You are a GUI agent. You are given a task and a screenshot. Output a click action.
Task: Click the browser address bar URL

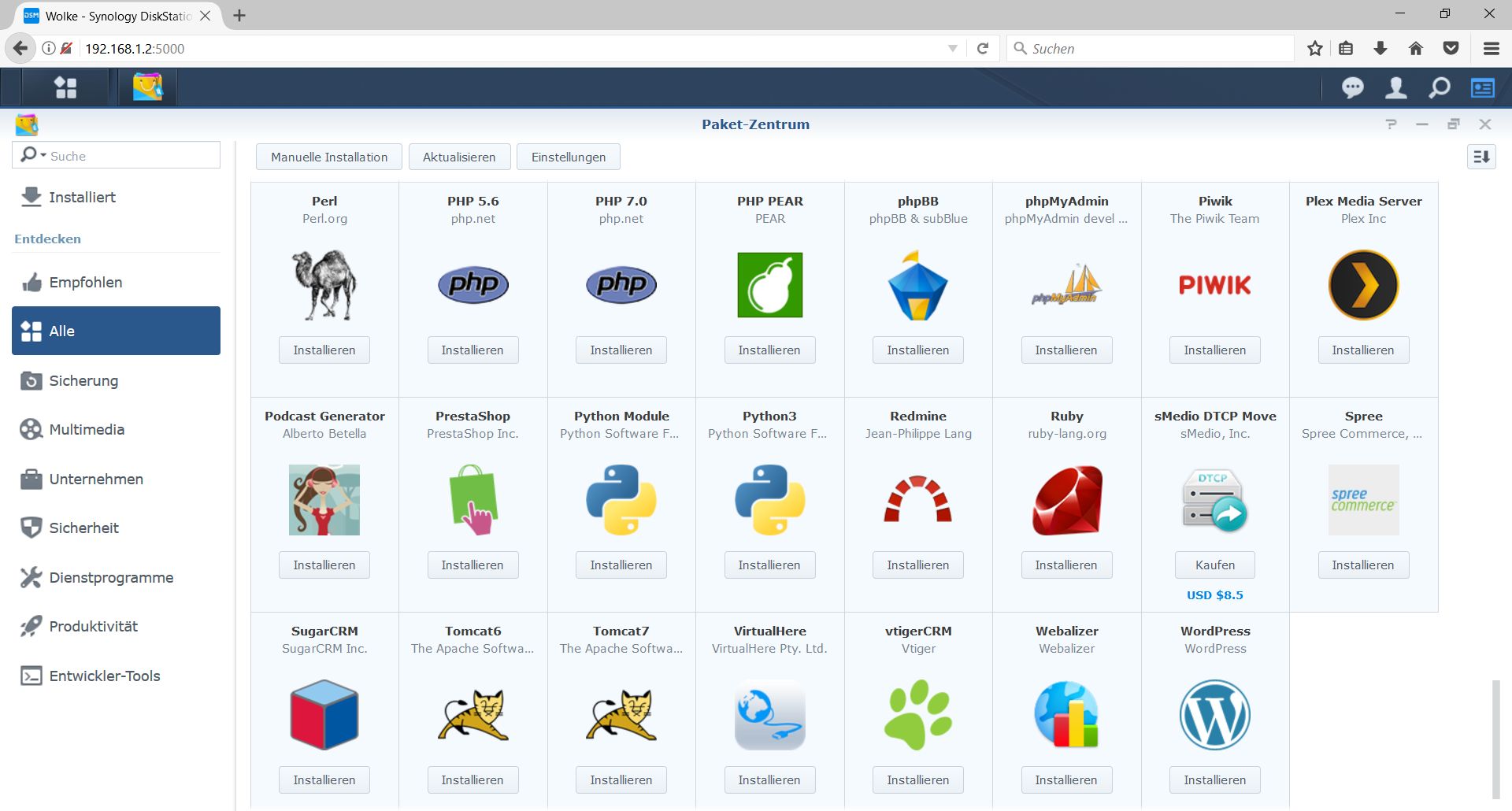tap(135, 49)
